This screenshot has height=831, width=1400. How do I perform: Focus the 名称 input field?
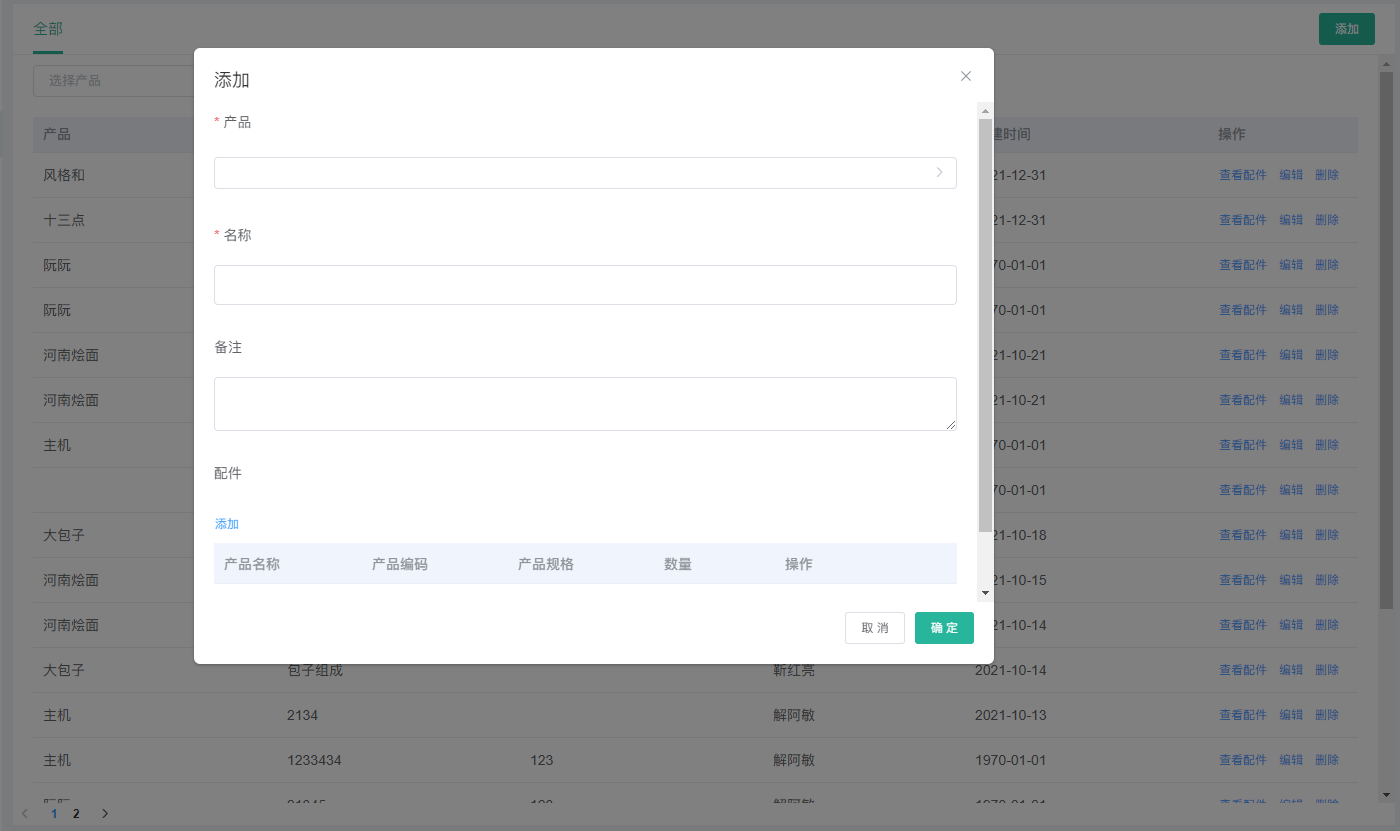point(585,285)
